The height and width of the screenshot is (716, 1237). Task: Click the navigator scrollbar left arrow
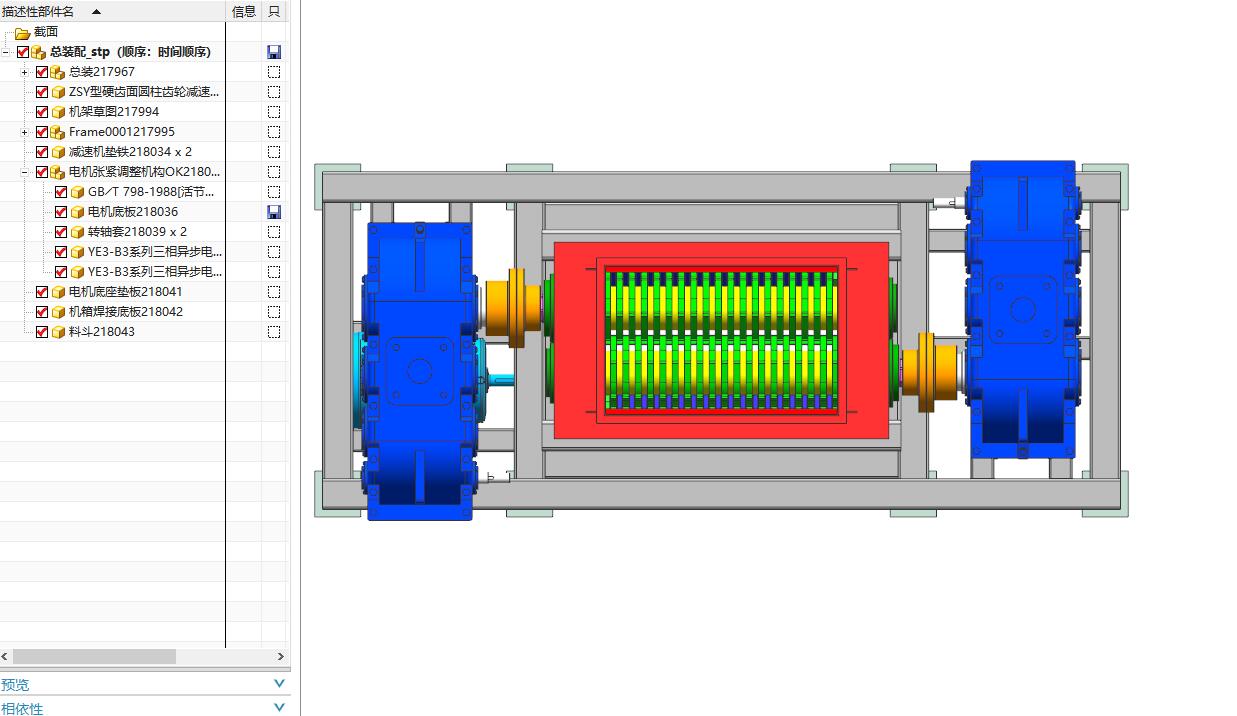[x=5, y=656]
